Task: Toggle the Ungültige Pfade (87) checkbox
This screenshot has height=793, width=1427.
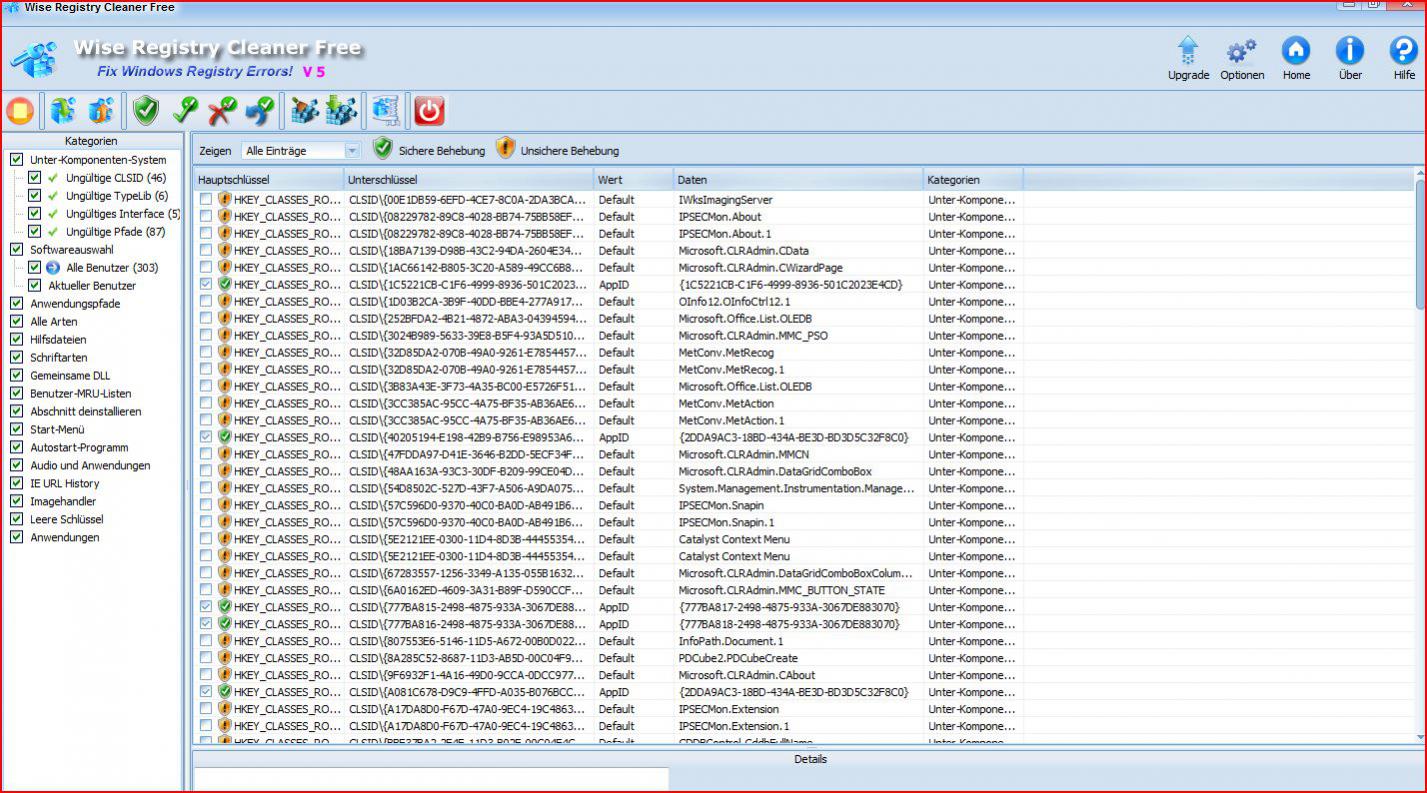Action: [35, 231]
